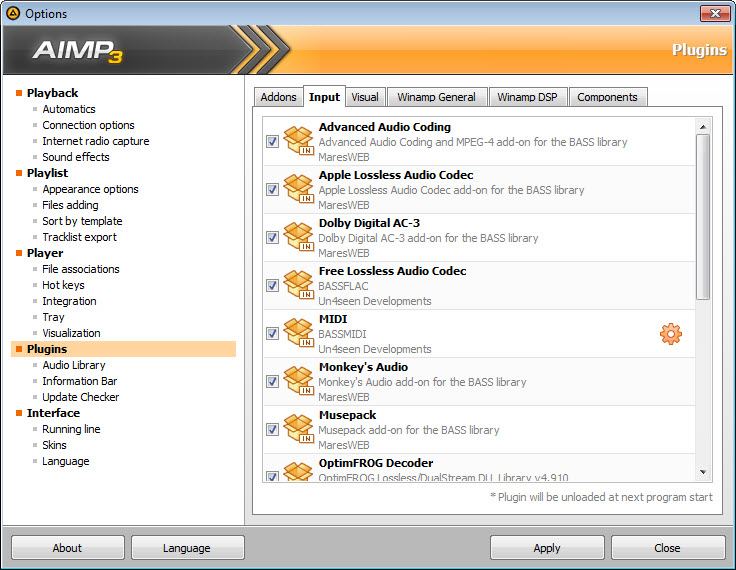Click the Free Lossless Audio Codec plugin icon
The image size is (736, 570).
click(x=299, y=285)
